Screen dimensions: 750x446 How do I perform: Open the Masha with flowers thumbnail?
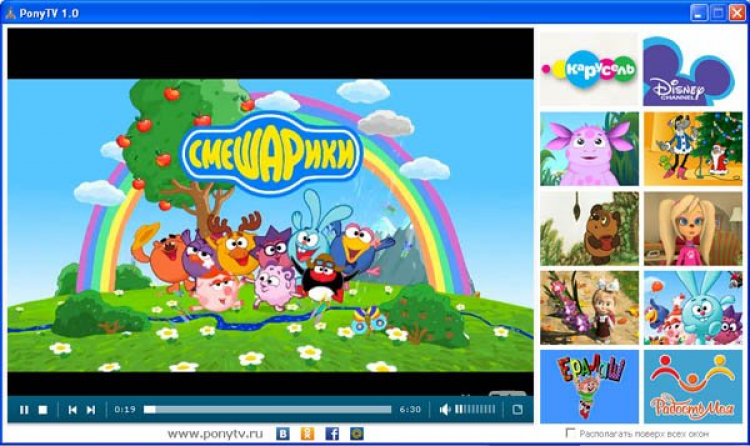[x=589, y=308]
